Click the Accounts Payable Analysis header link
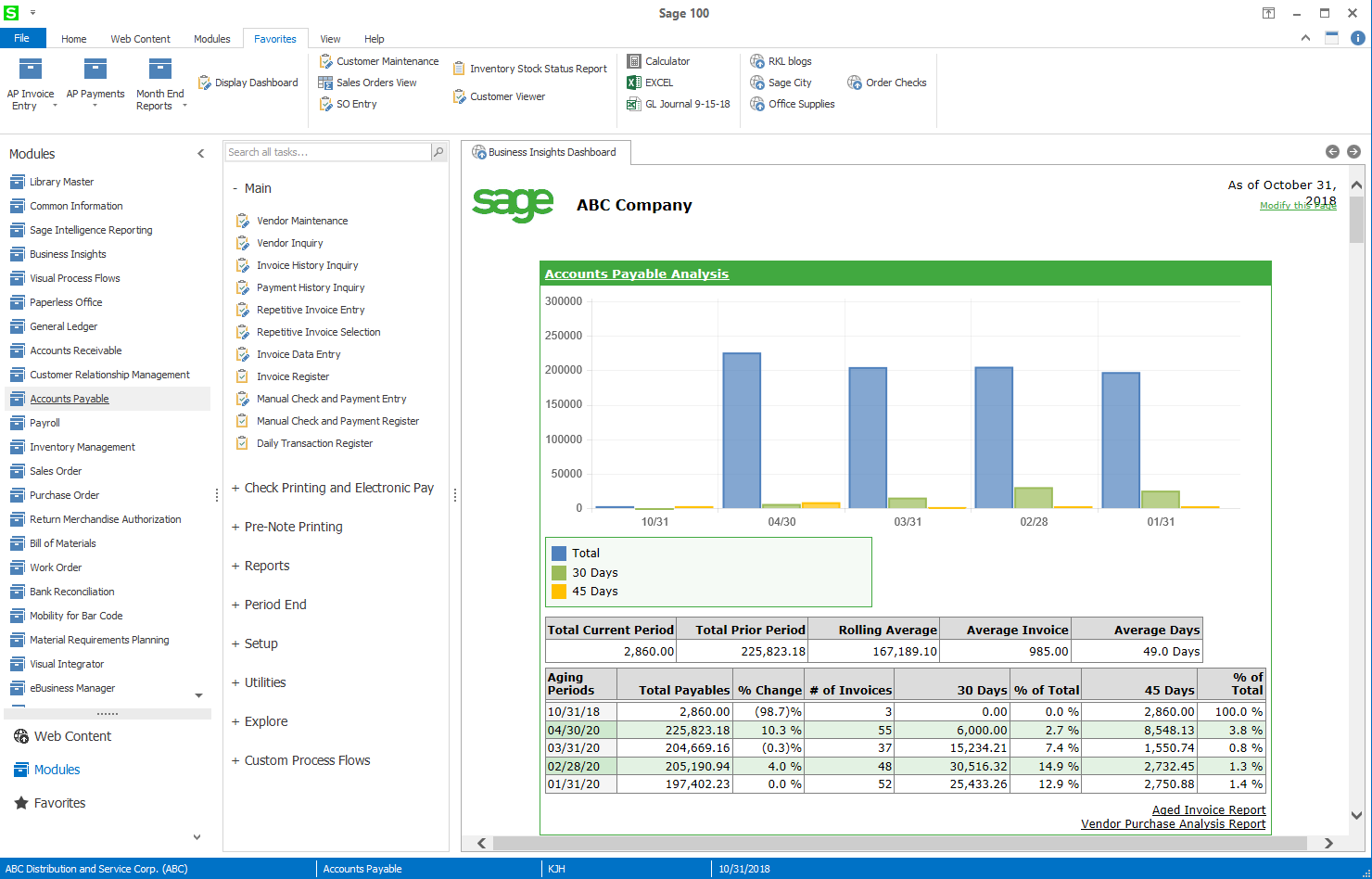 click(636, 274)
